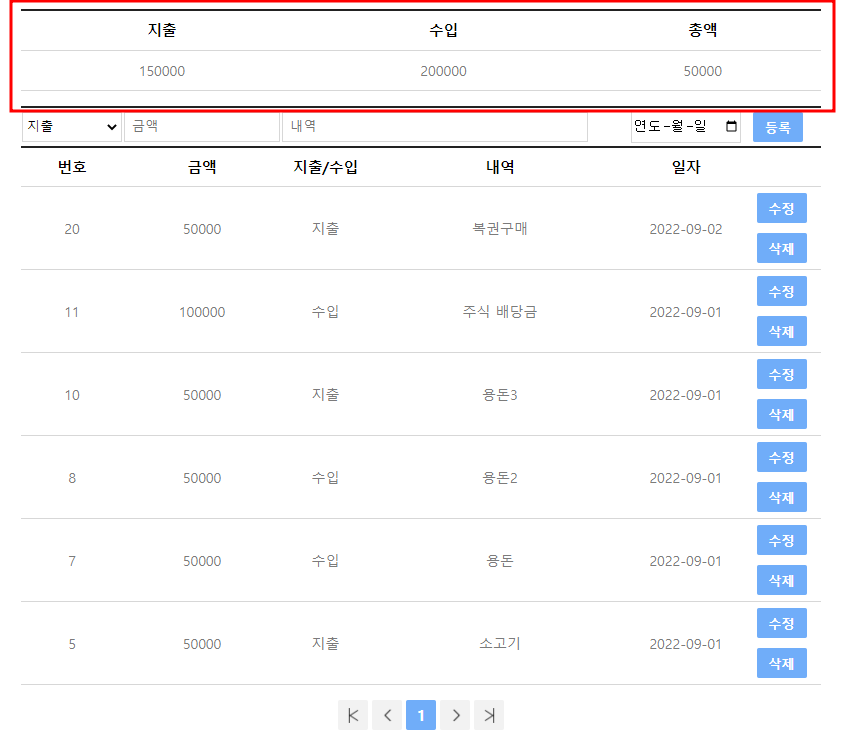Click the 금액 input field
848x752 pixels.
point(202,127)
